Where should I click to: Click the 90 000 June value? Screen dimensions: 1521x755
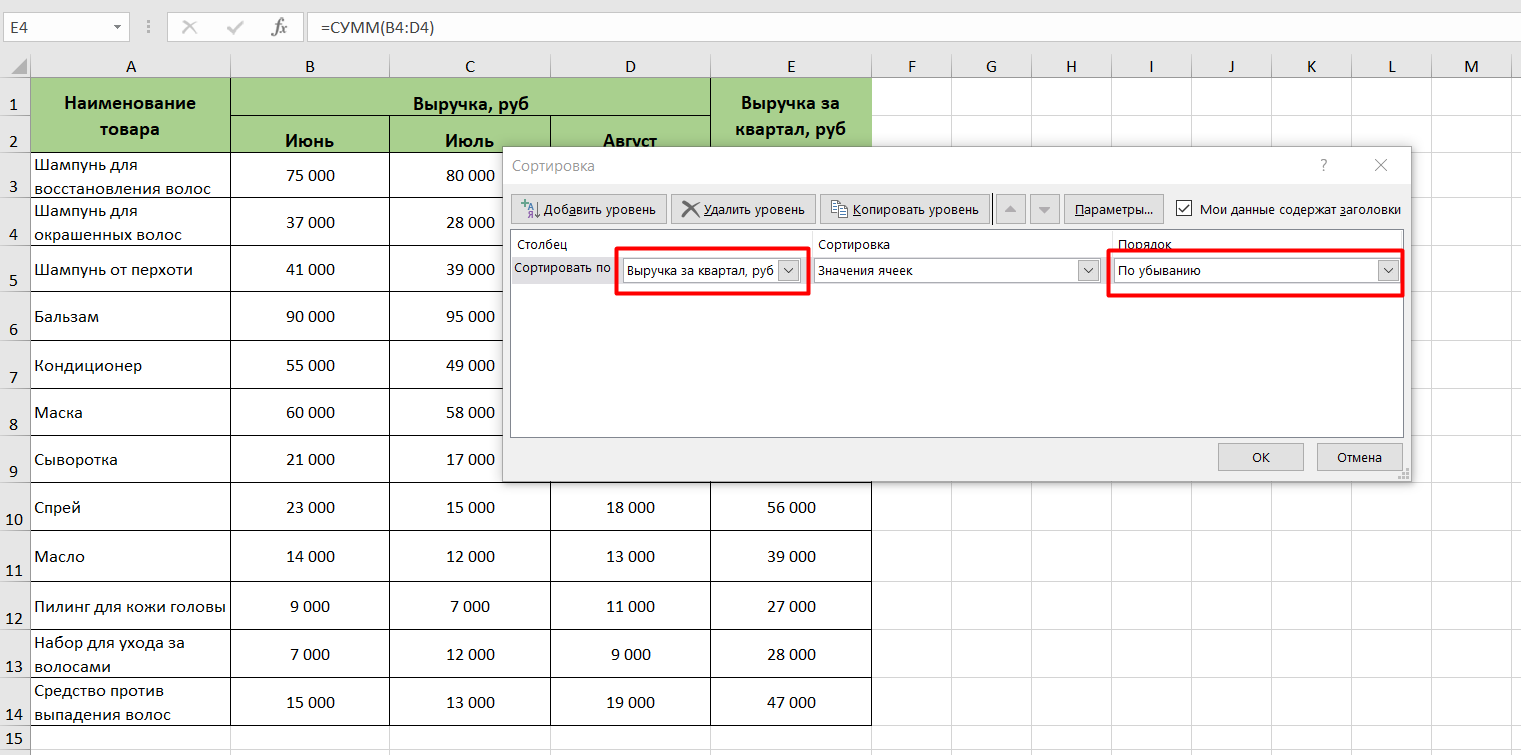[x=310, y=316]
